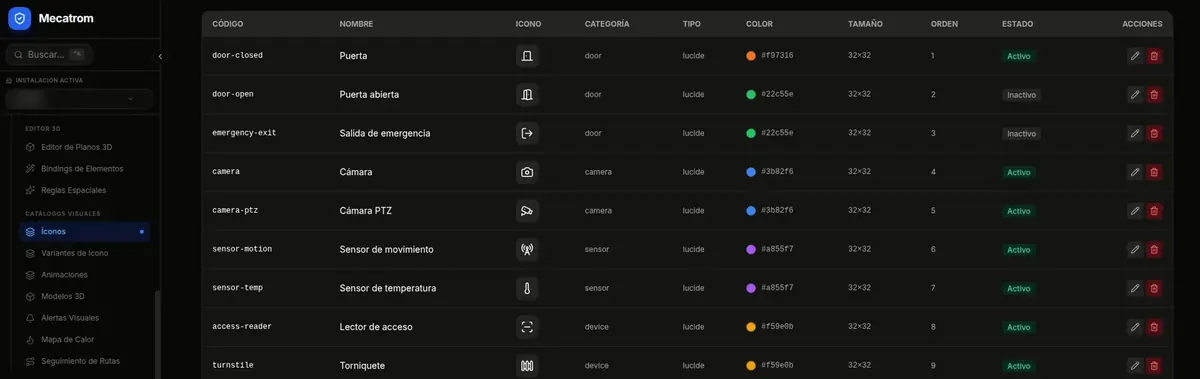Toggle Activo status on access-reader row
Viewport: 1200px width, 379px height.
point(1018,327)
